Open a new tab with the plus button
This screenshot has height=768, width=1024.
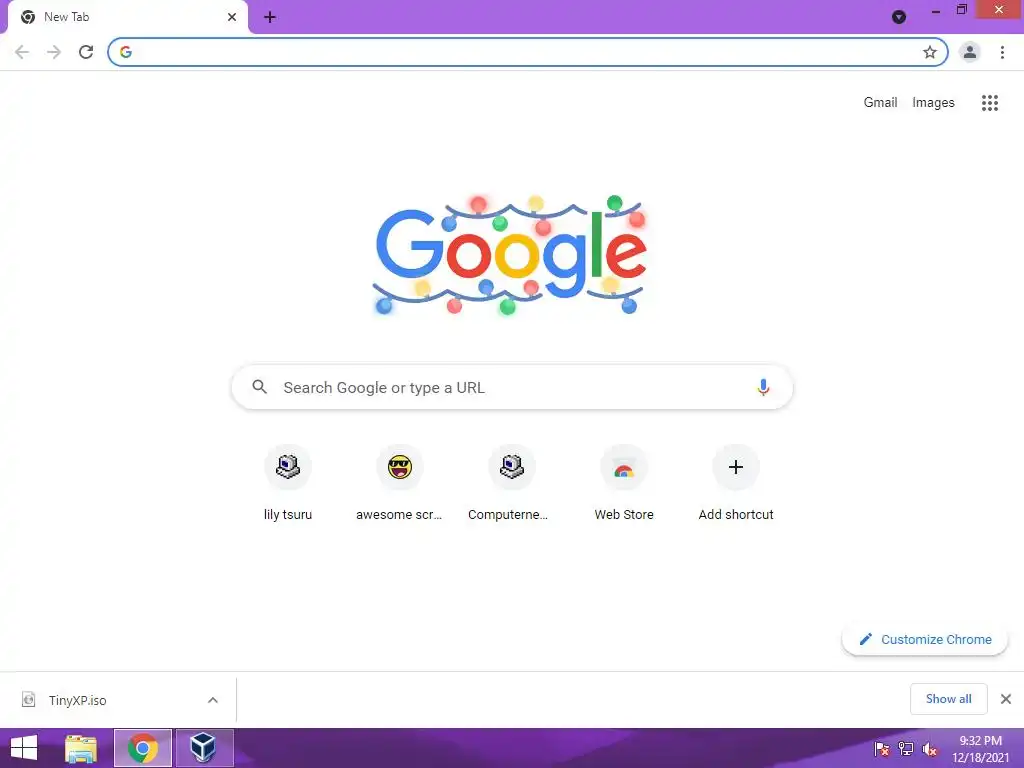tap(270, 18)
